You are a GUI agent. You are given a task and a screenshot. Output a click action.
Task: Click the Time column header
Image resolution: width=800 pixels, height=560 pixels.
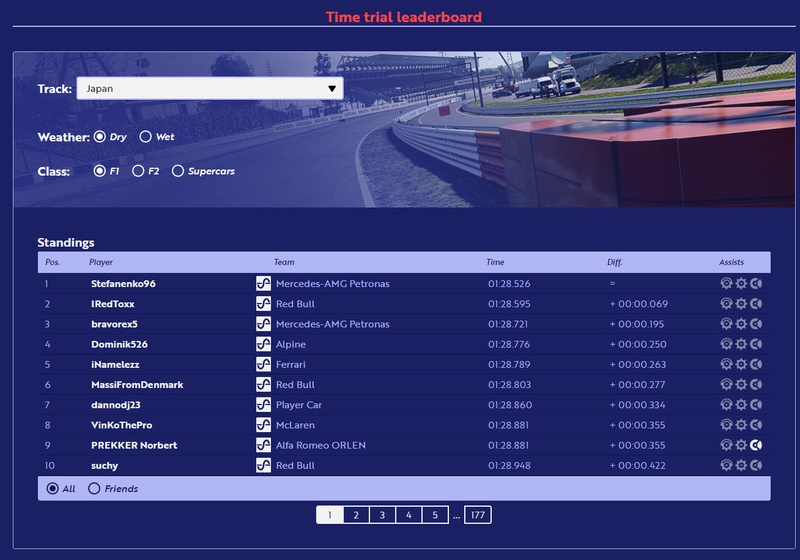pos(495,262)
